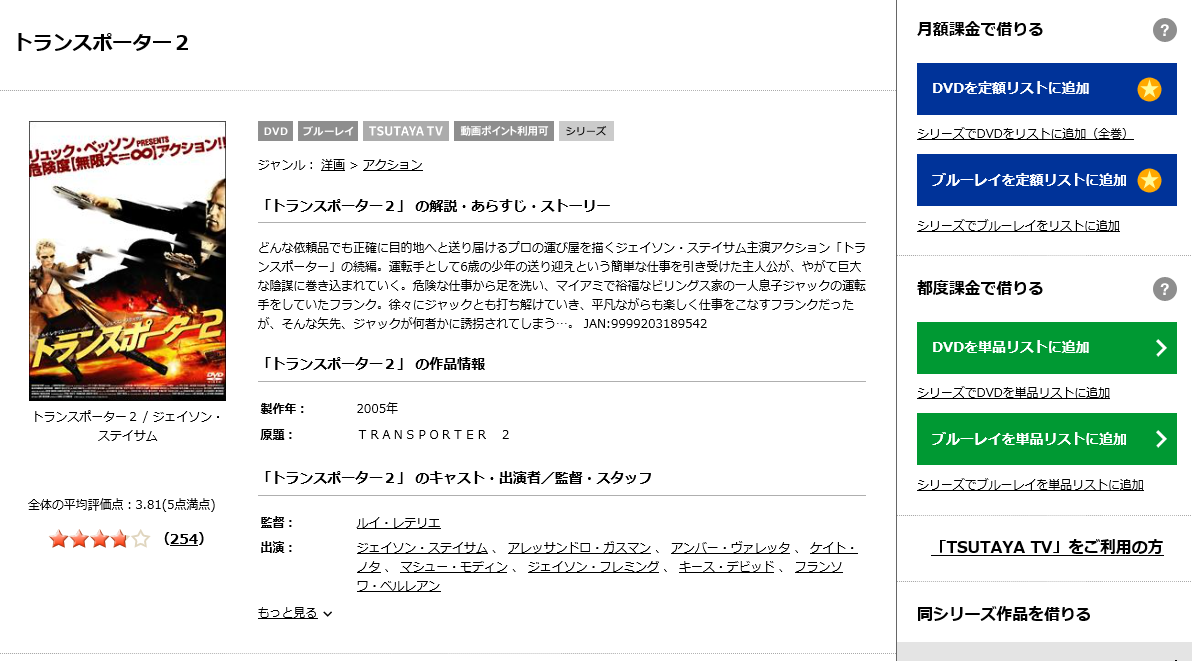Open actor アレッサンドロ・ガスマン page
This screenshot has width=1192, height=661.
(579, 548)
